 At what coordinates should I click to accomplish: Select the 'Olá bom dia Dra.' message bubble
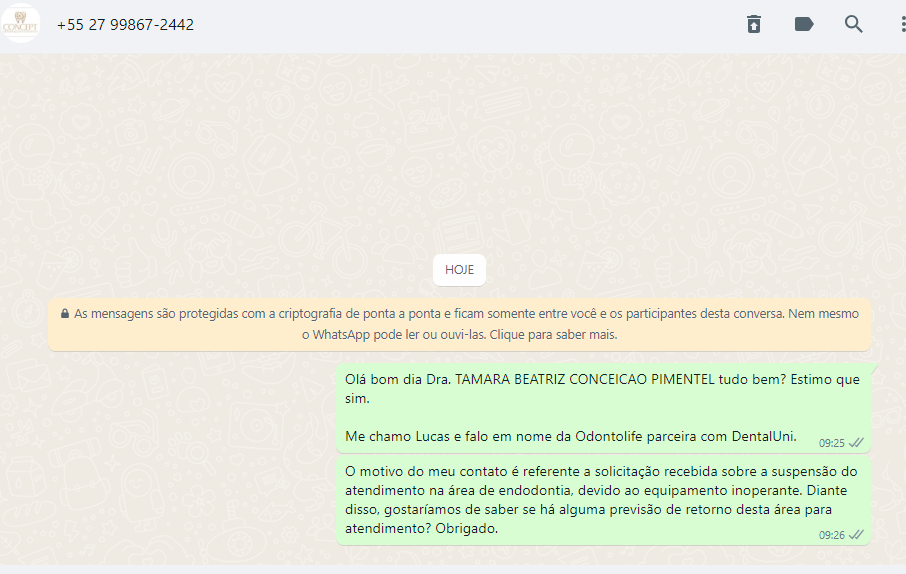[603, 408]
